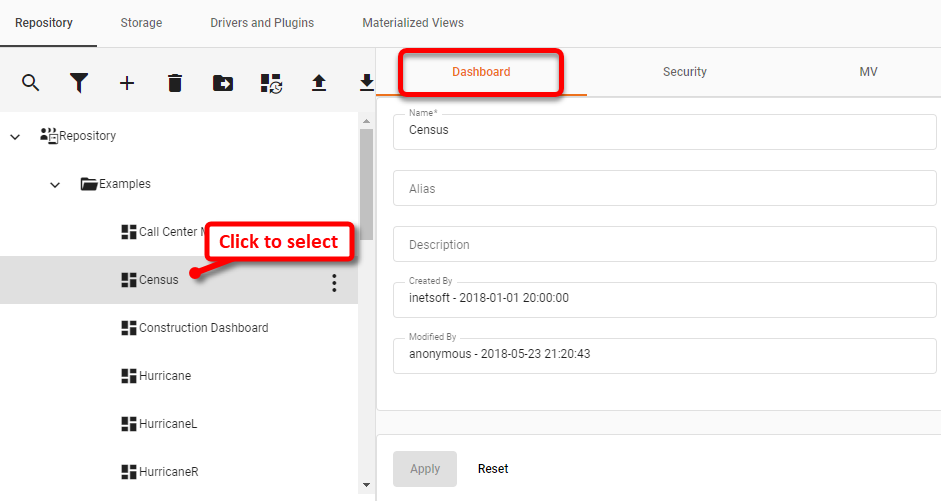Select the HurricaneL dashboard entry
941x501 pixels.
pyautogui.click(x=168, y=424)
